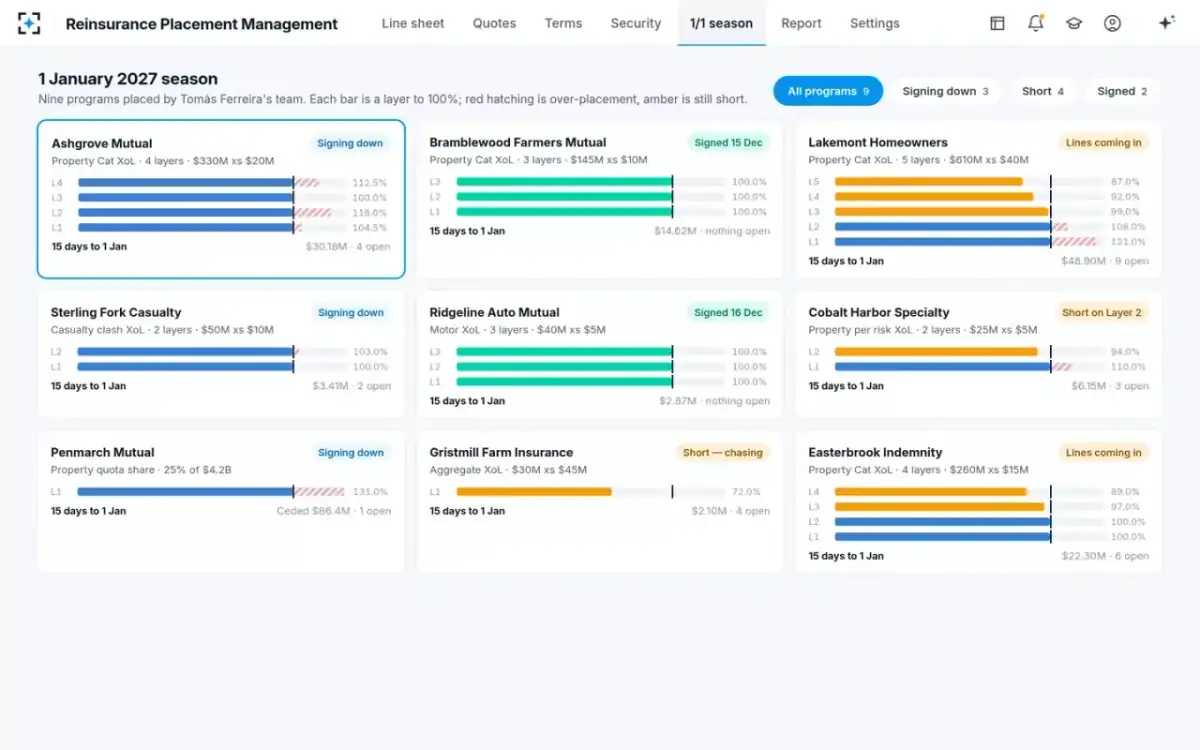Image resolution: width=1200 pixels, height=750 pixels.
Task: Click the app logo icon
Action: point(29,23)
